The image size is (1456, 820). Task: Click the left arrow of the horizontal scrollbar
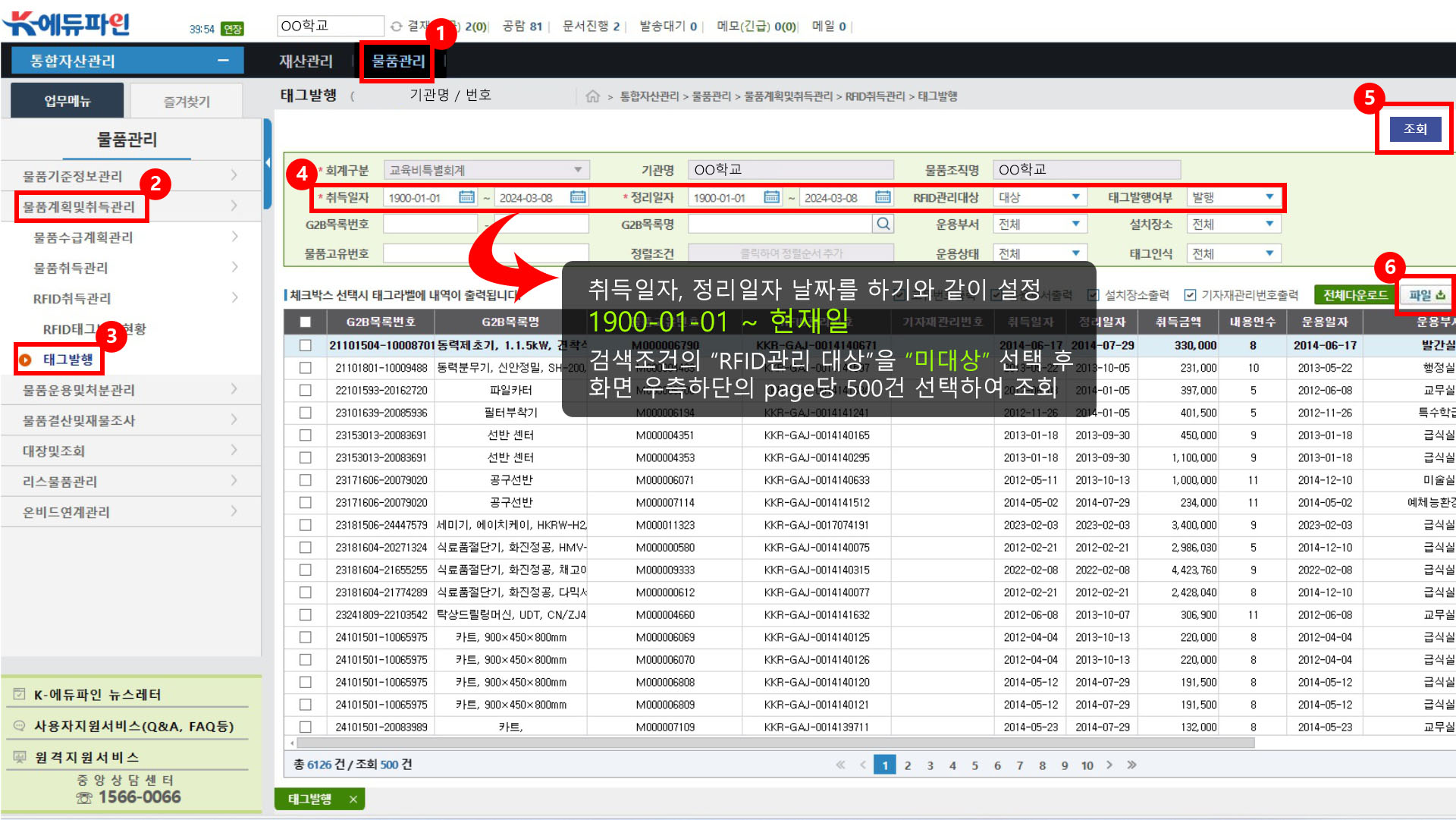293,743
